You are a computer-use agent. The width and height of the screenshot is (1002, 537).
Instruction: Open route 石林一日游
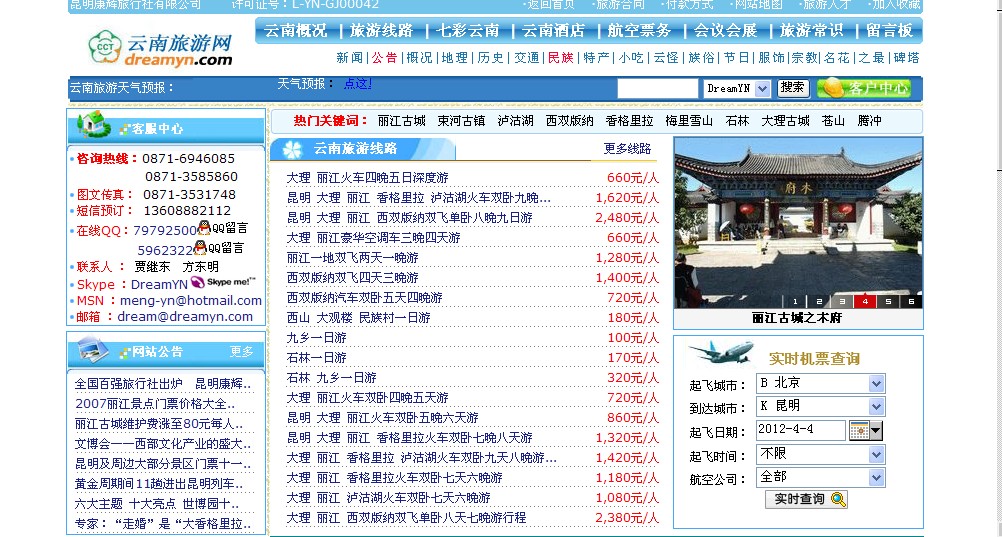316,357
